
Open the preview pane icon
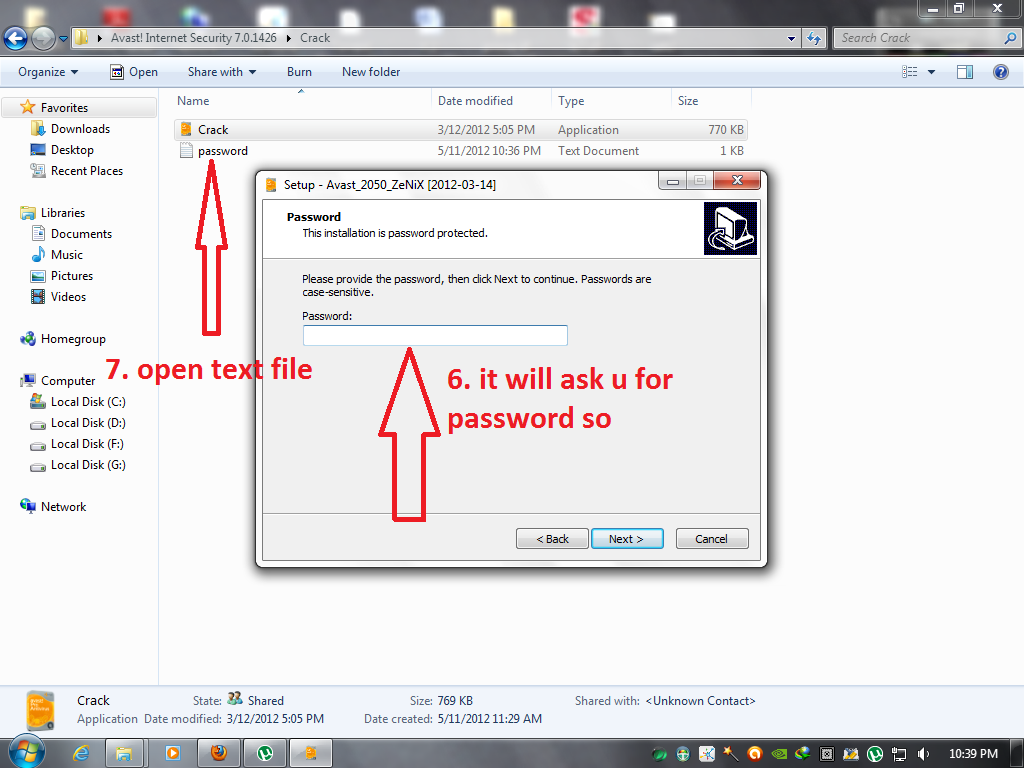pyautogui.click(x=965, y=72)
